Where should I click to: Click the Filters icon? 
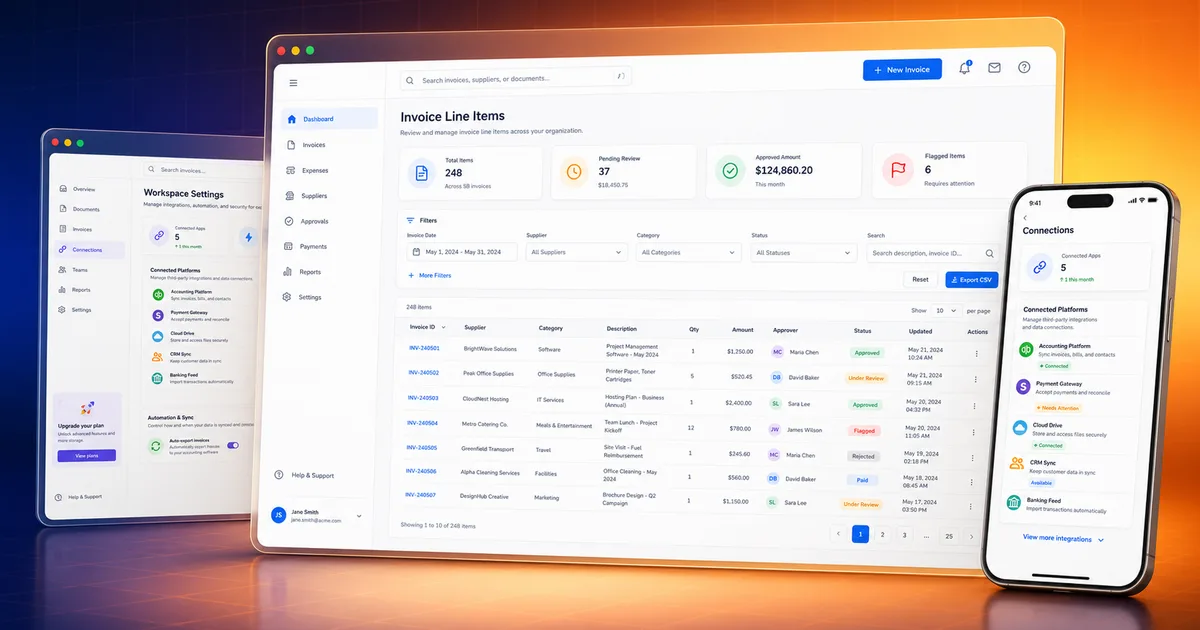click(x=410, y=220)
